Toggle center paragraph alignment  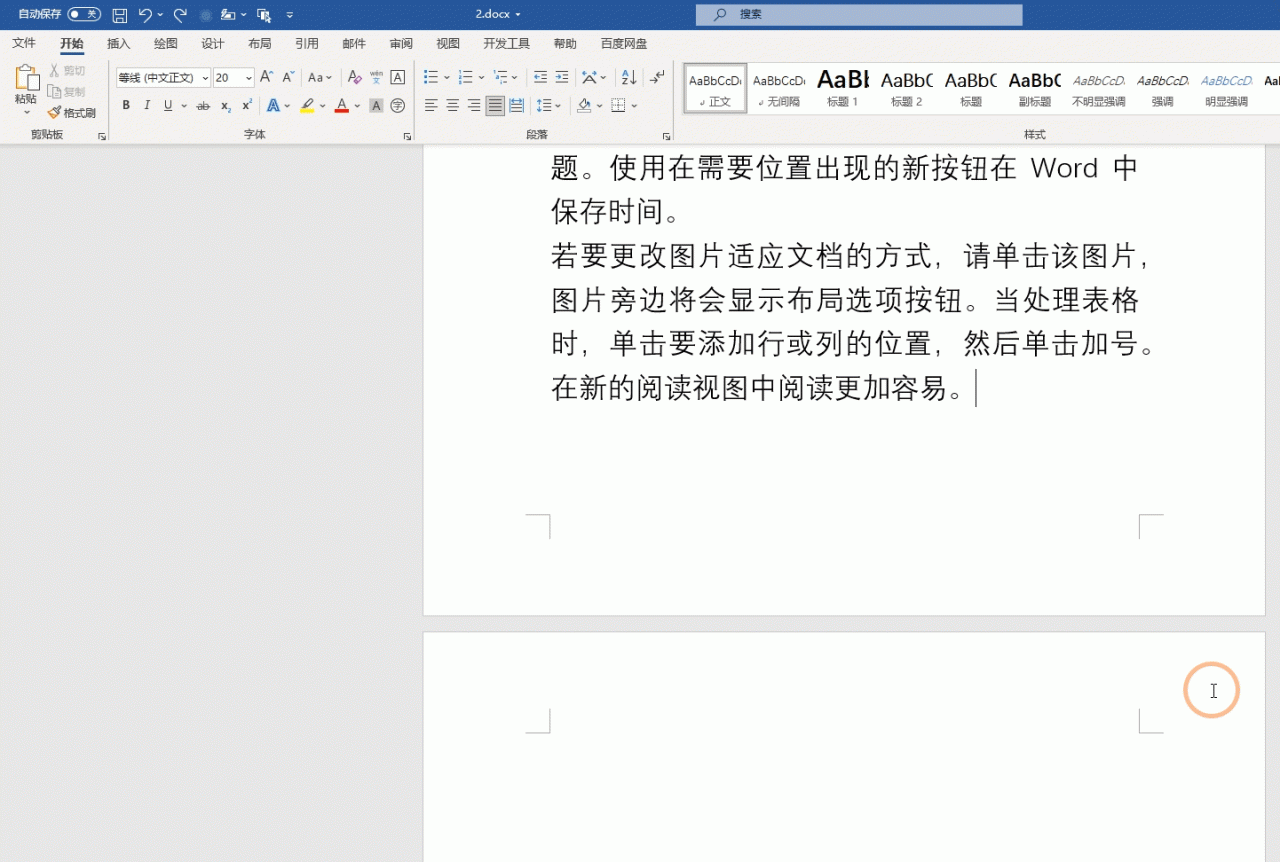point(452,105)
